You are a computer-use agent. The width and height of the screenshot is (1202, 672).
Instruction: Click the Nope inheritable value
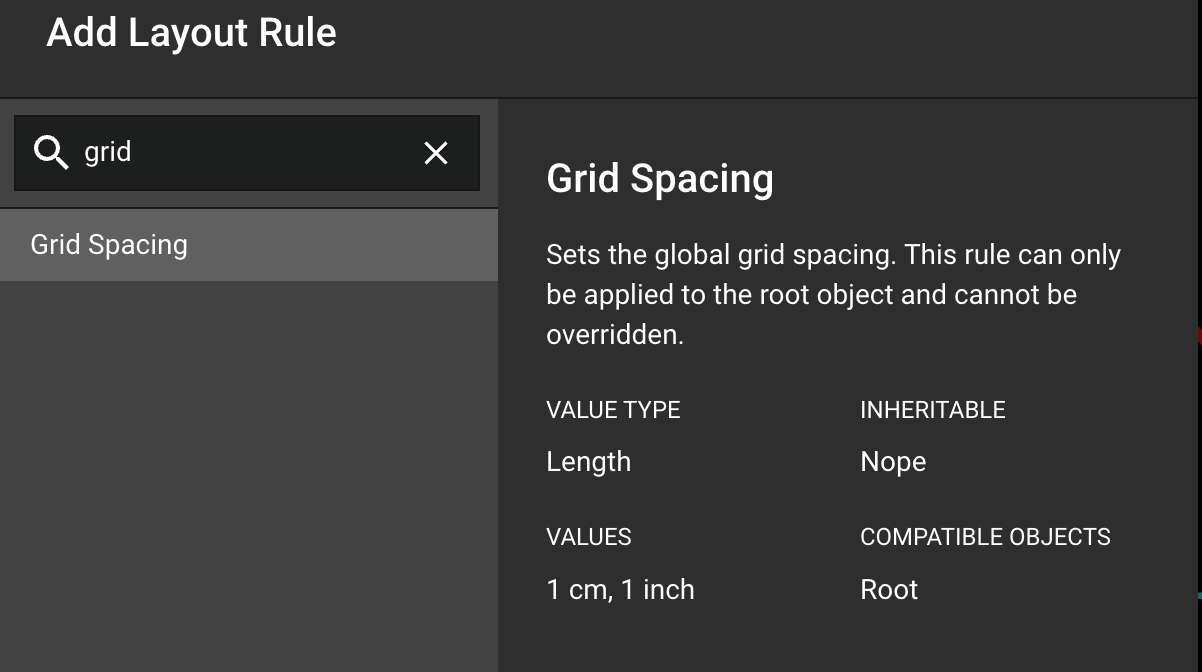[892, 462]
